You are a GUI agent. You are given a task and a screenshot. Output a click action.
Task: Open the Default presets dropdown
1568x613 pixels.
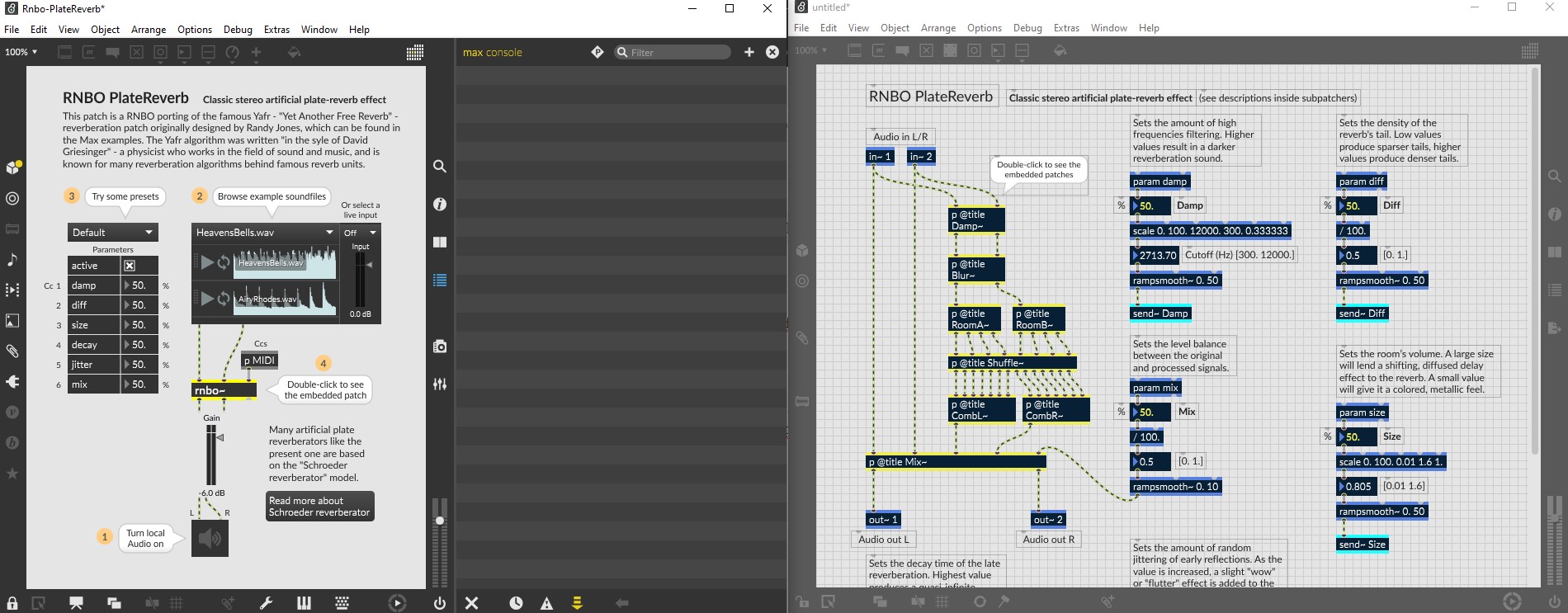click(x=112, y=233)
